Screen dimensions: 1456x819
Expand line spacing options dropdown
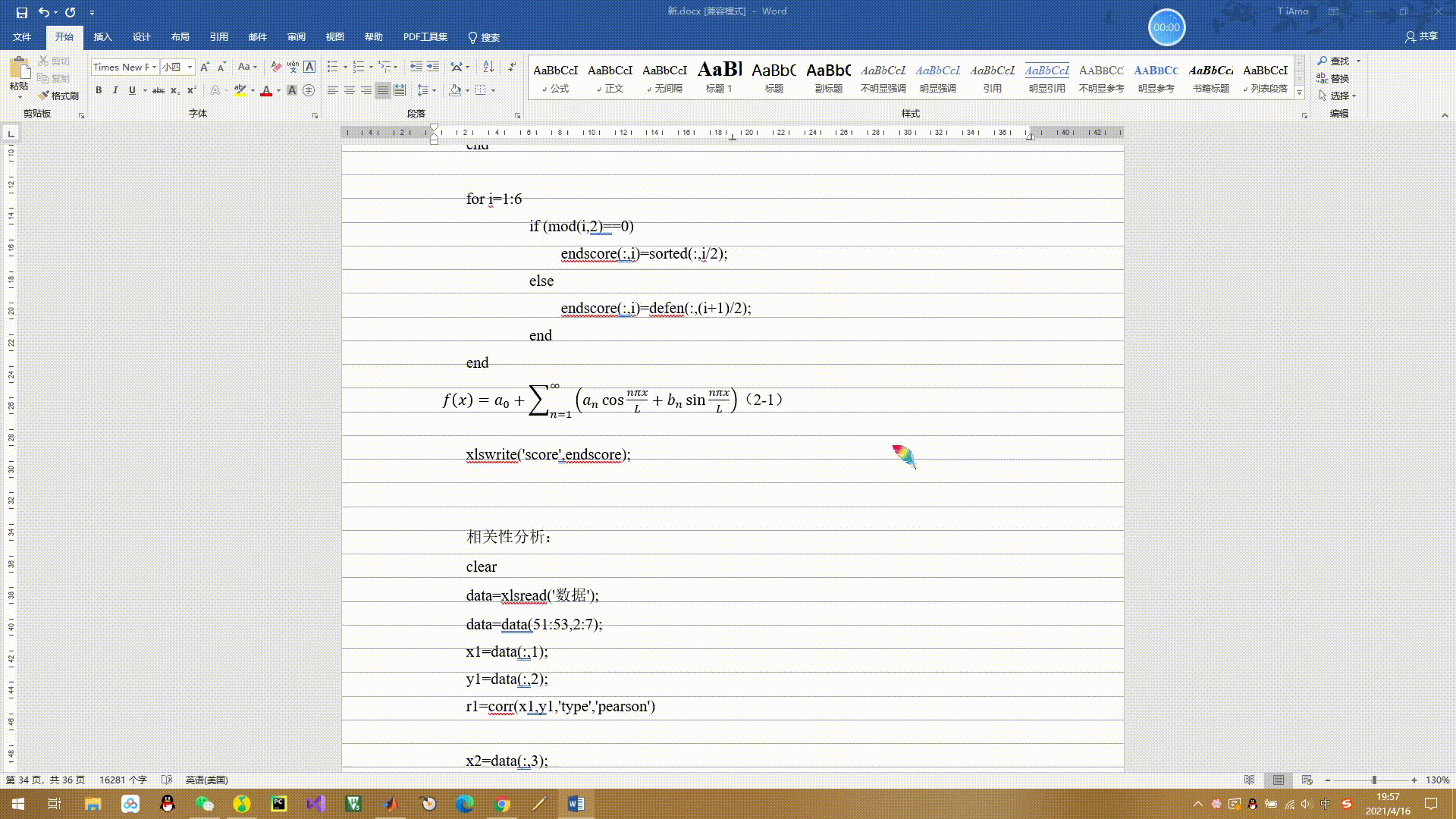click(x=434, y=90)
